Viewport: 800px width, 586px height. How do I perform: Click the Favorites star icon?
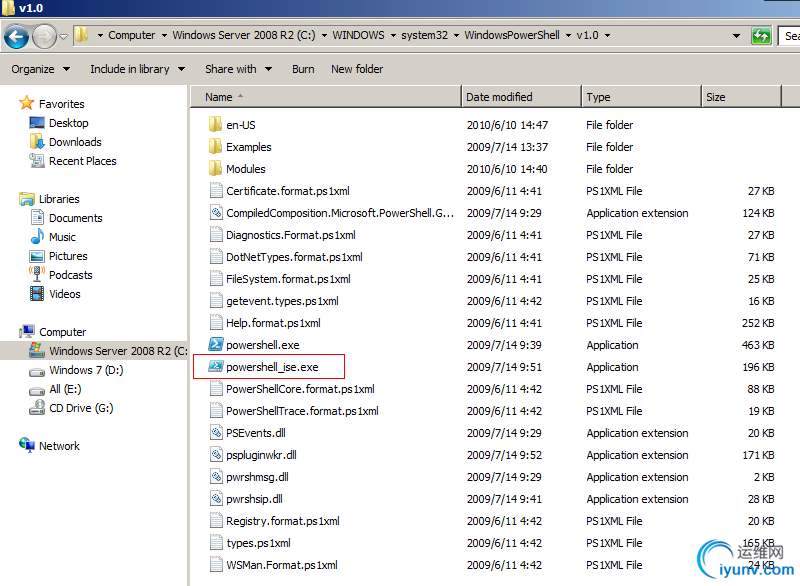pos(27,103)
